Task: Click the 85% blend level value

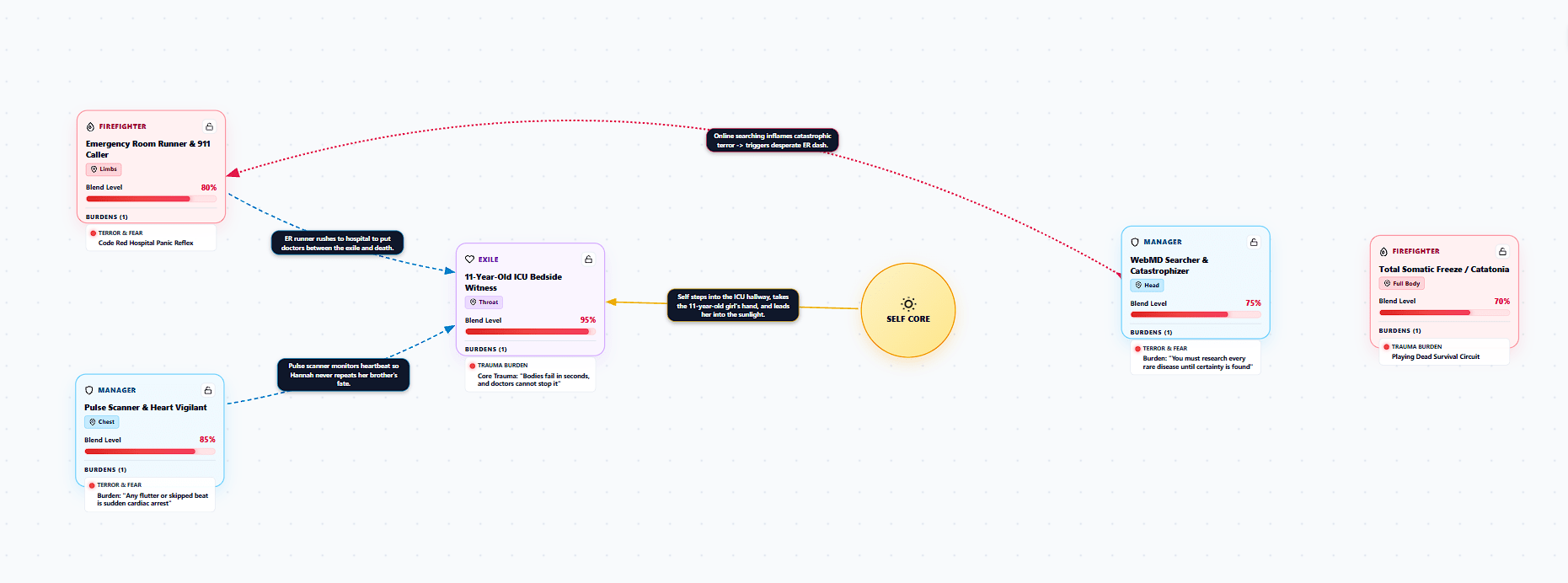Action: (x=207, y=440)
